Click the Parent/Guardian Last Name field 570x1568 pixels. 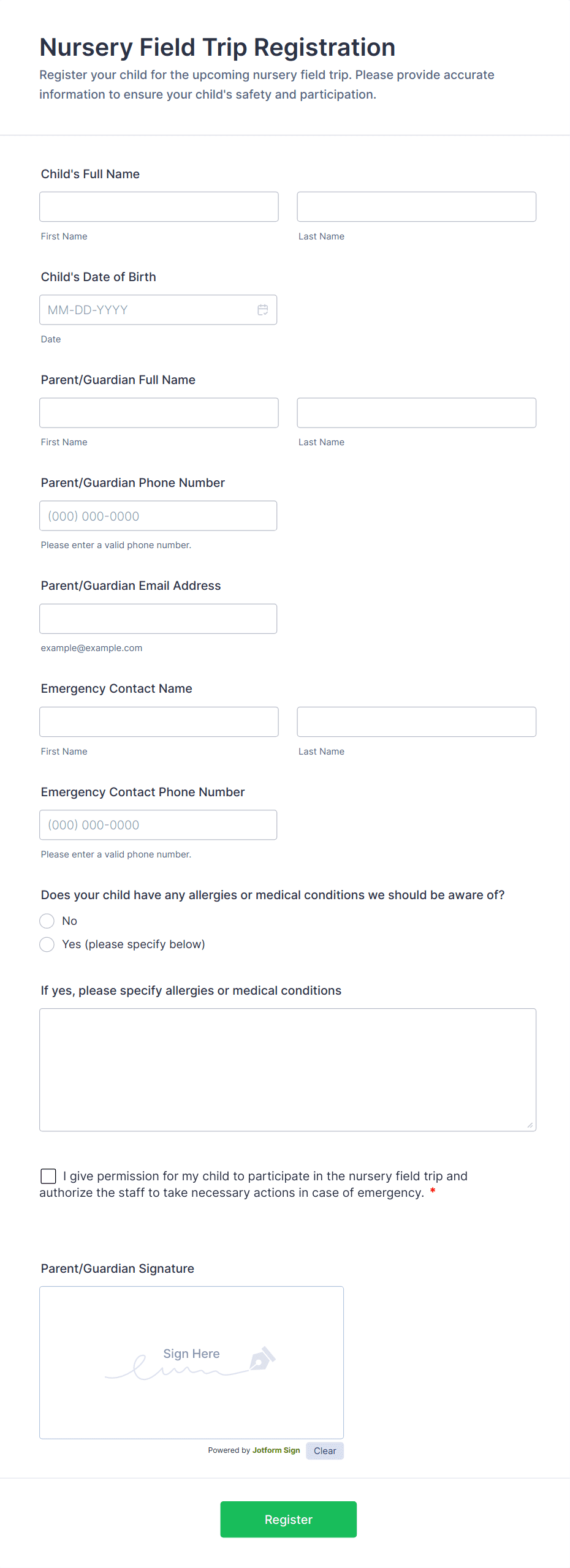click(416, 412)
